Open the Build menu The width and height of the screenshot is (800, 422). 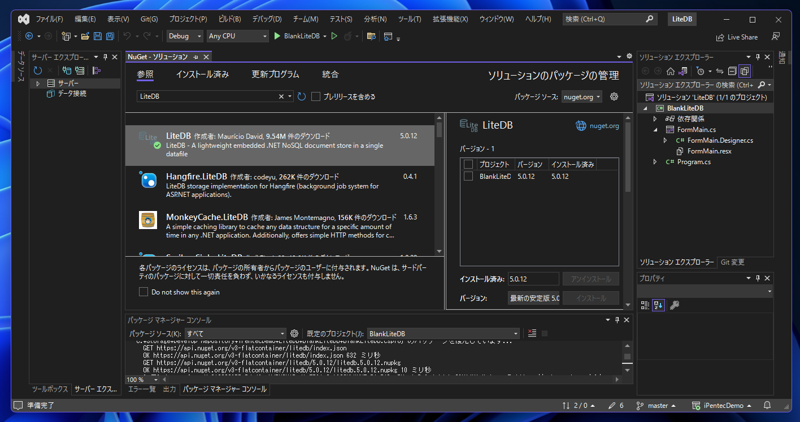(229, 19)
